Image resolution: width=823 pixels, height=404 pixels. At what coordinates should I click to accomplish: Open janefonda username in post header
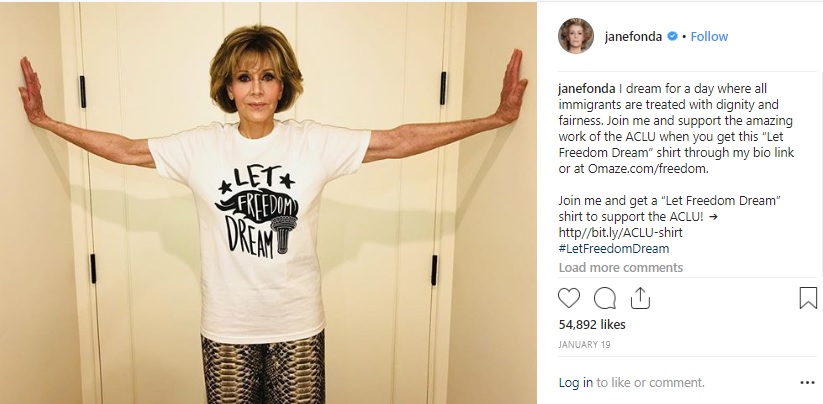(633, 37)
